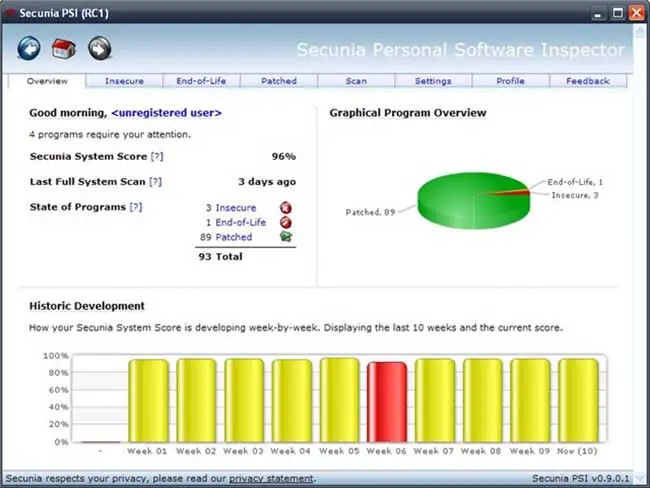Click the gray Forward arrow icon
This screenshot has width=650, height=488.
[x=99, y=49]
